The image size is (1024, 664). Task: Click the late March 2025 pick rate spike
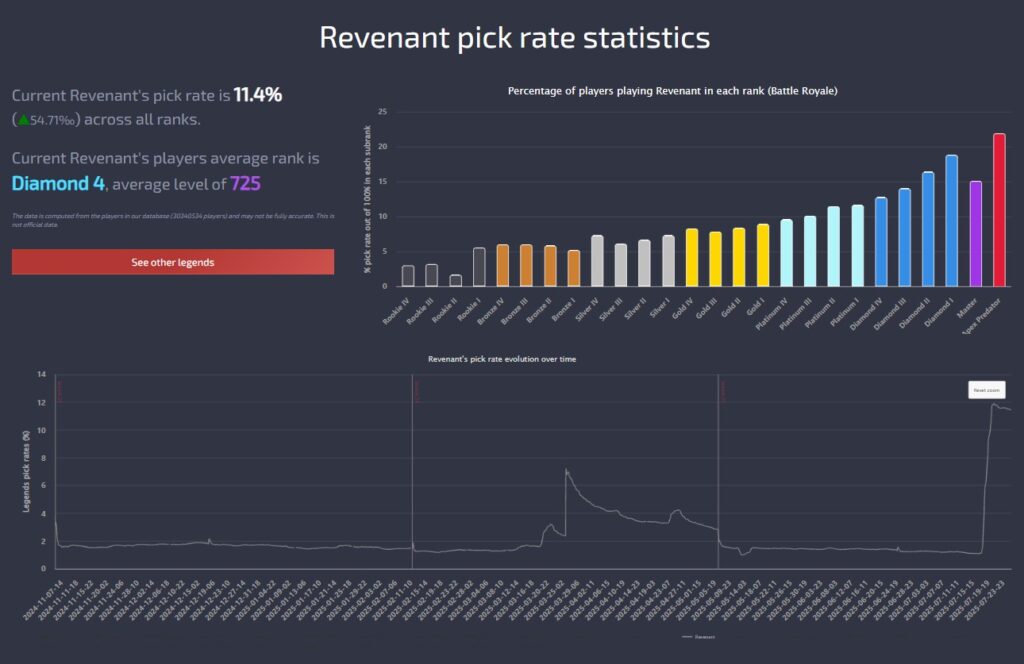566,469
